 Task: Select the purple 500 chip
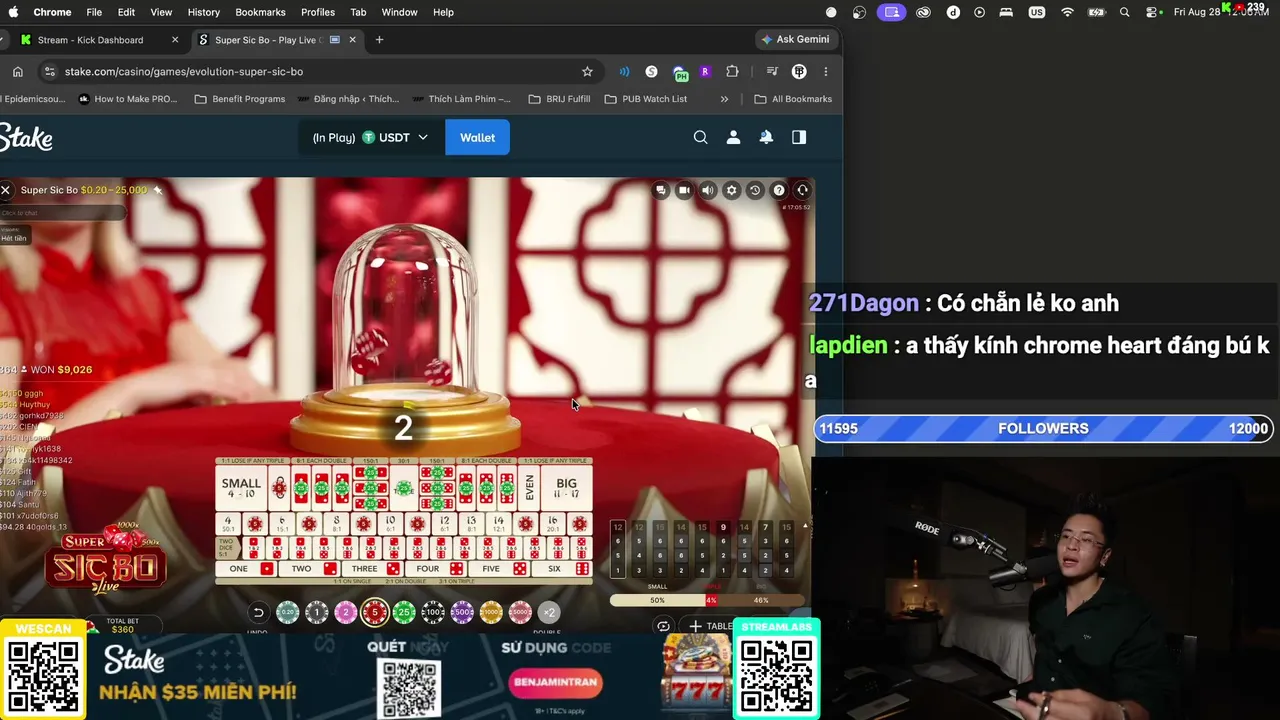click(x=462, y=612)
